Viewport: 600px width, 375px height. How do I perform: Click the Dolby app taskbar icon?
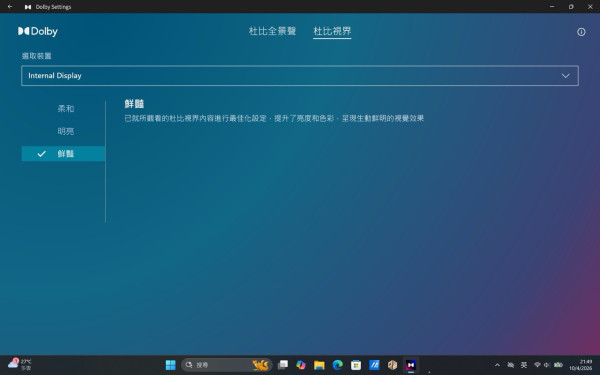411,365
